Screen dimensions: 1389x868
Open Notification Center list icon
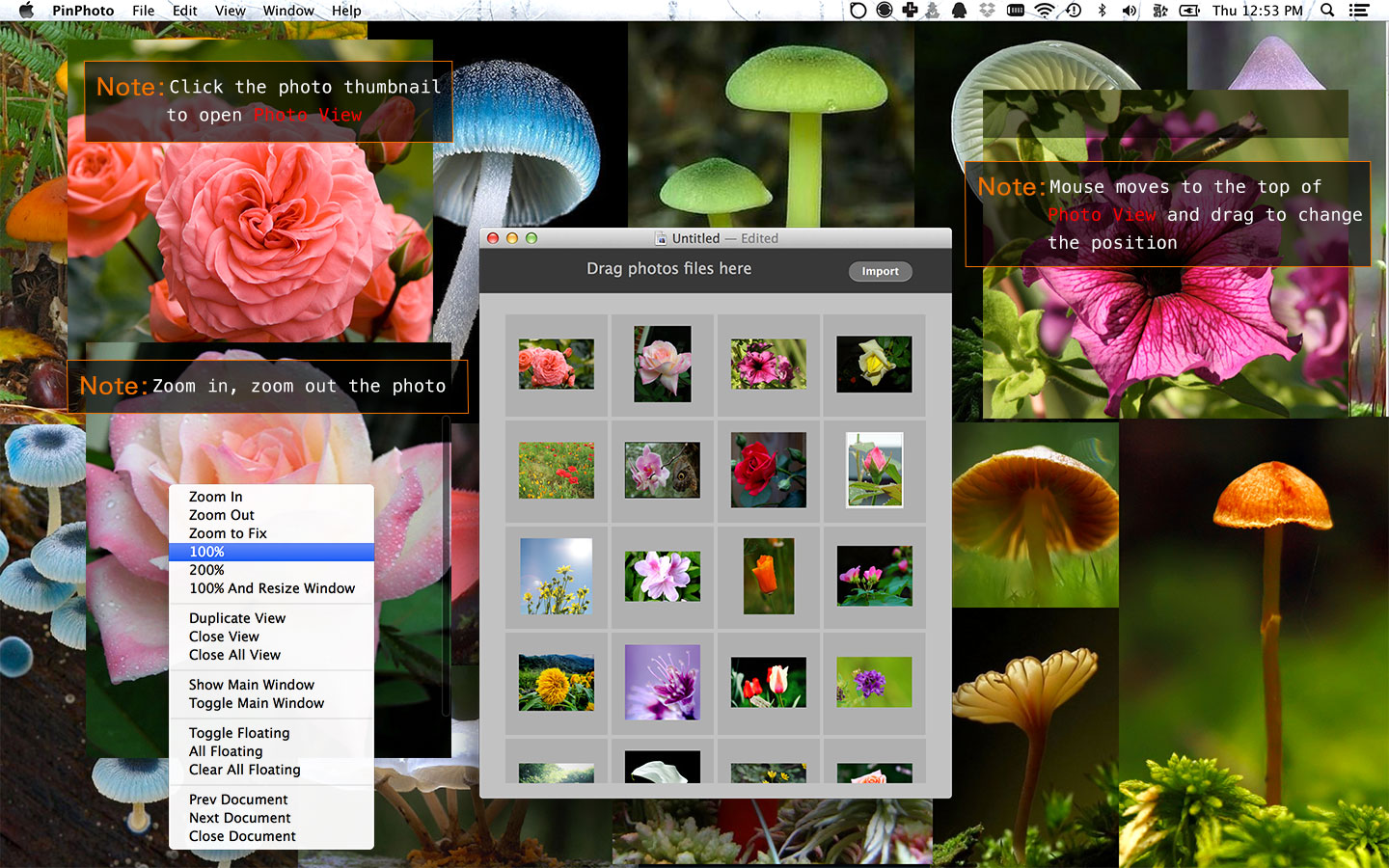coord(1359,11)
